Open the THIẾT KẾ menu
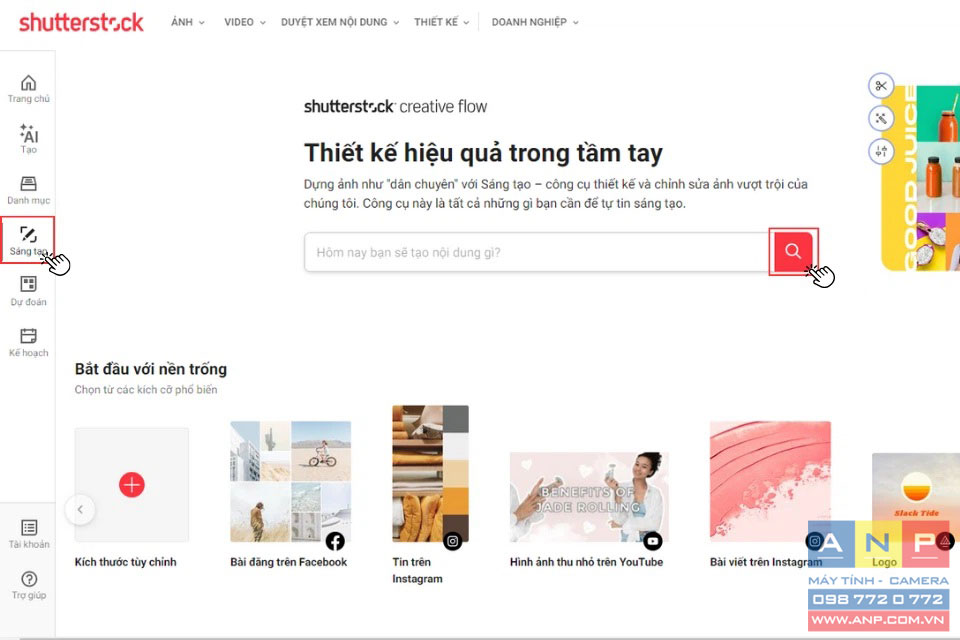 (x=441, y=22)
